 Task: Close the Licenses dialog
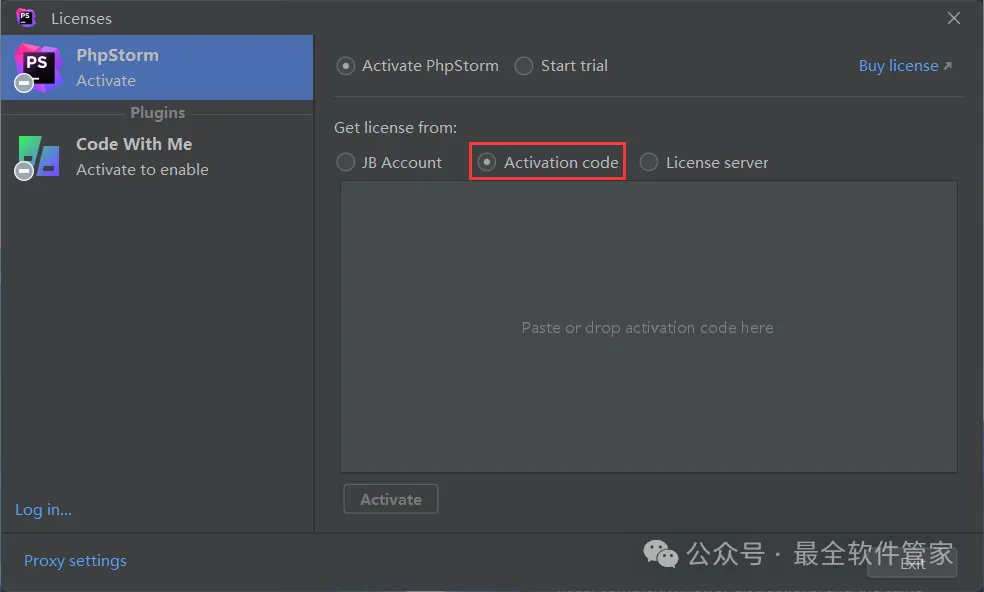pos(954,18)
